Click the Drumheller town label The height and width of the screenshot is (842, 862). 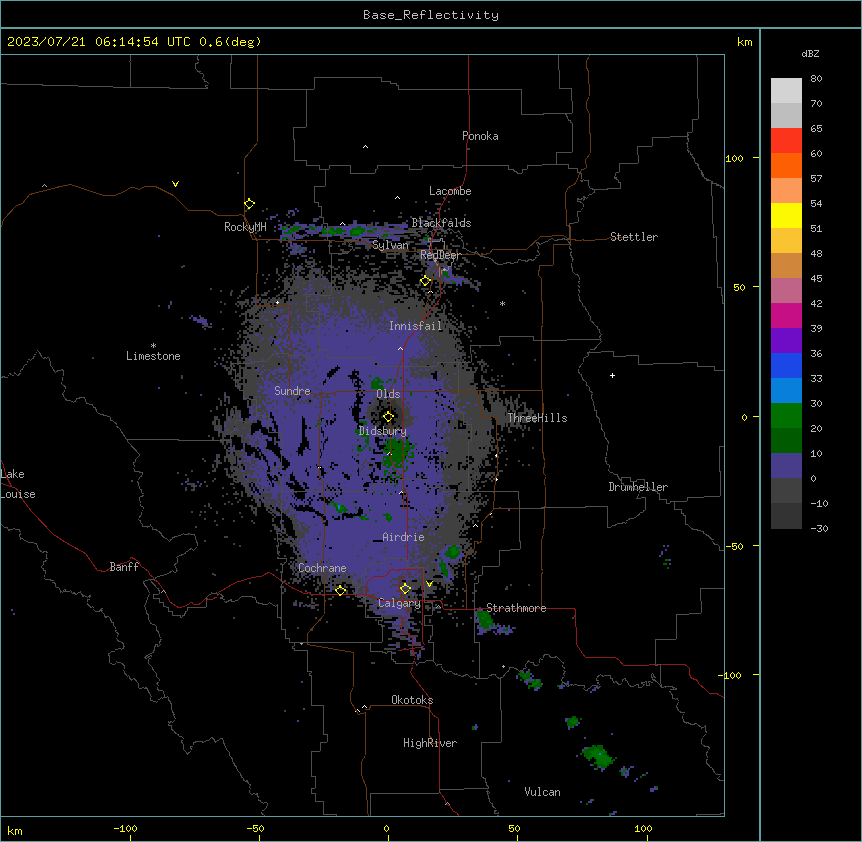tap(638, 487)
